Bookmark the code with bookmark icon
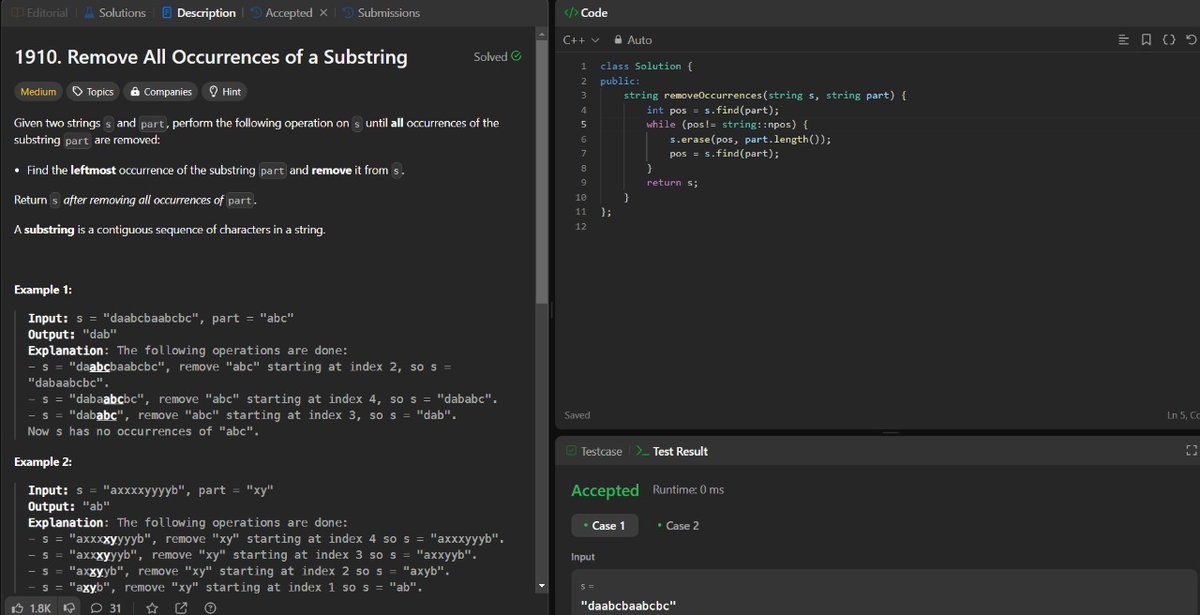 (1146, 40)
